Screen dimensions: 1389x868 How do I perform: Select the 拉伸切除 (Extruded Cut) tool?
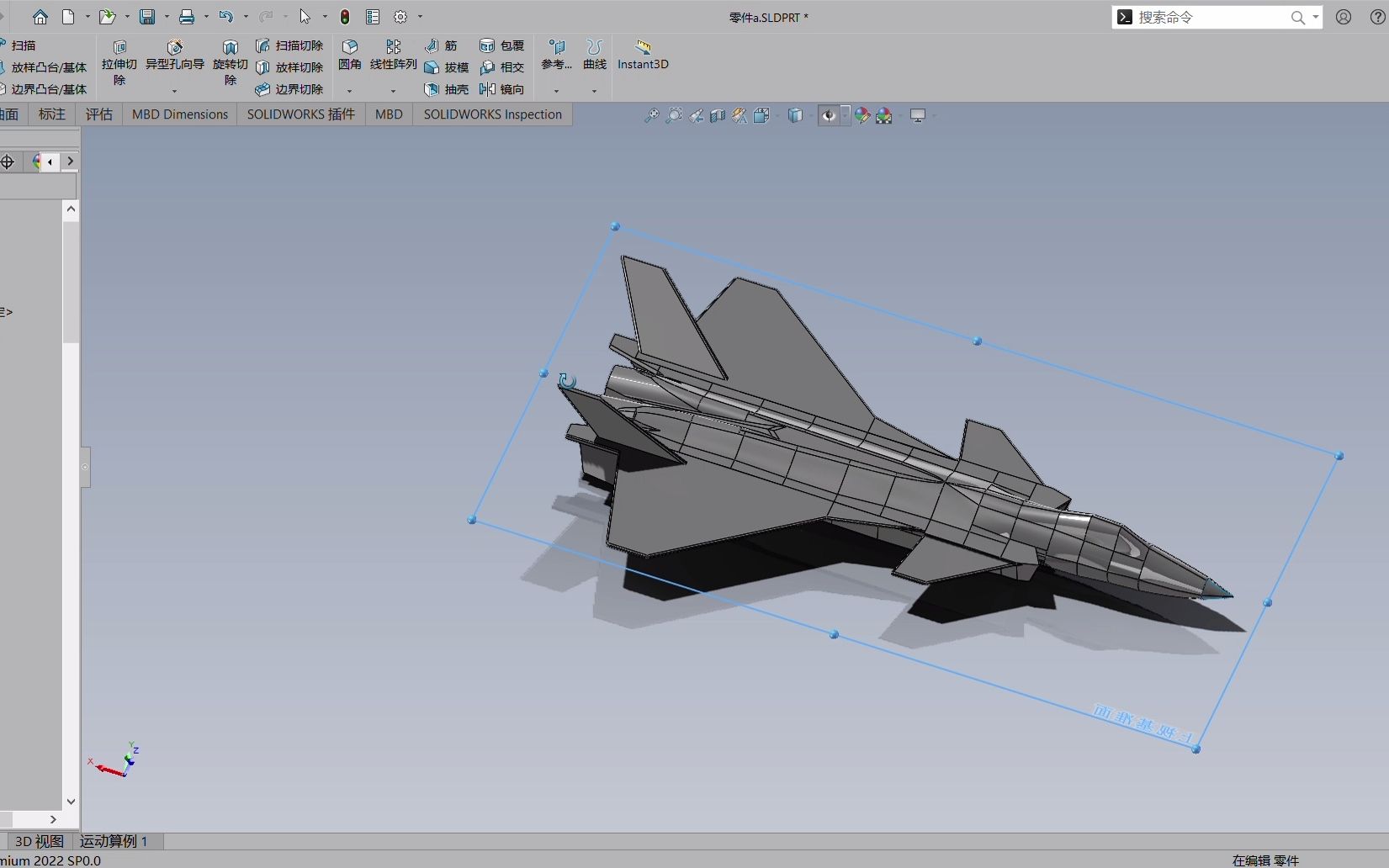click(119, 63)
